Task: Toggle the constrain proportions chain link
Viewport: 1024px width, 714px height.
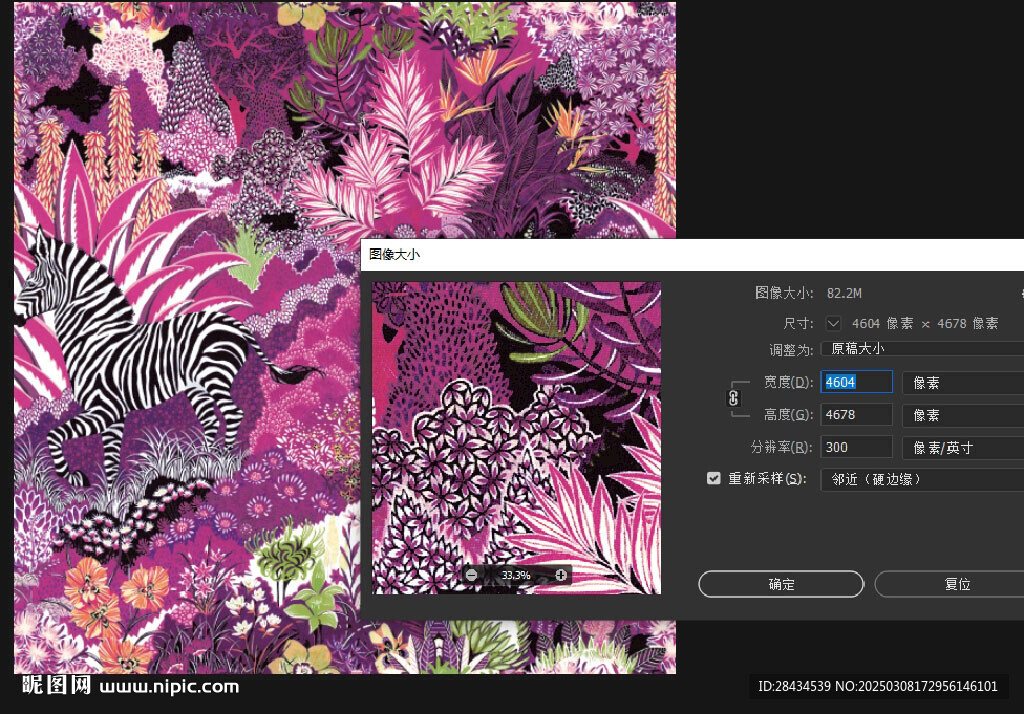Action: (733, 398)
